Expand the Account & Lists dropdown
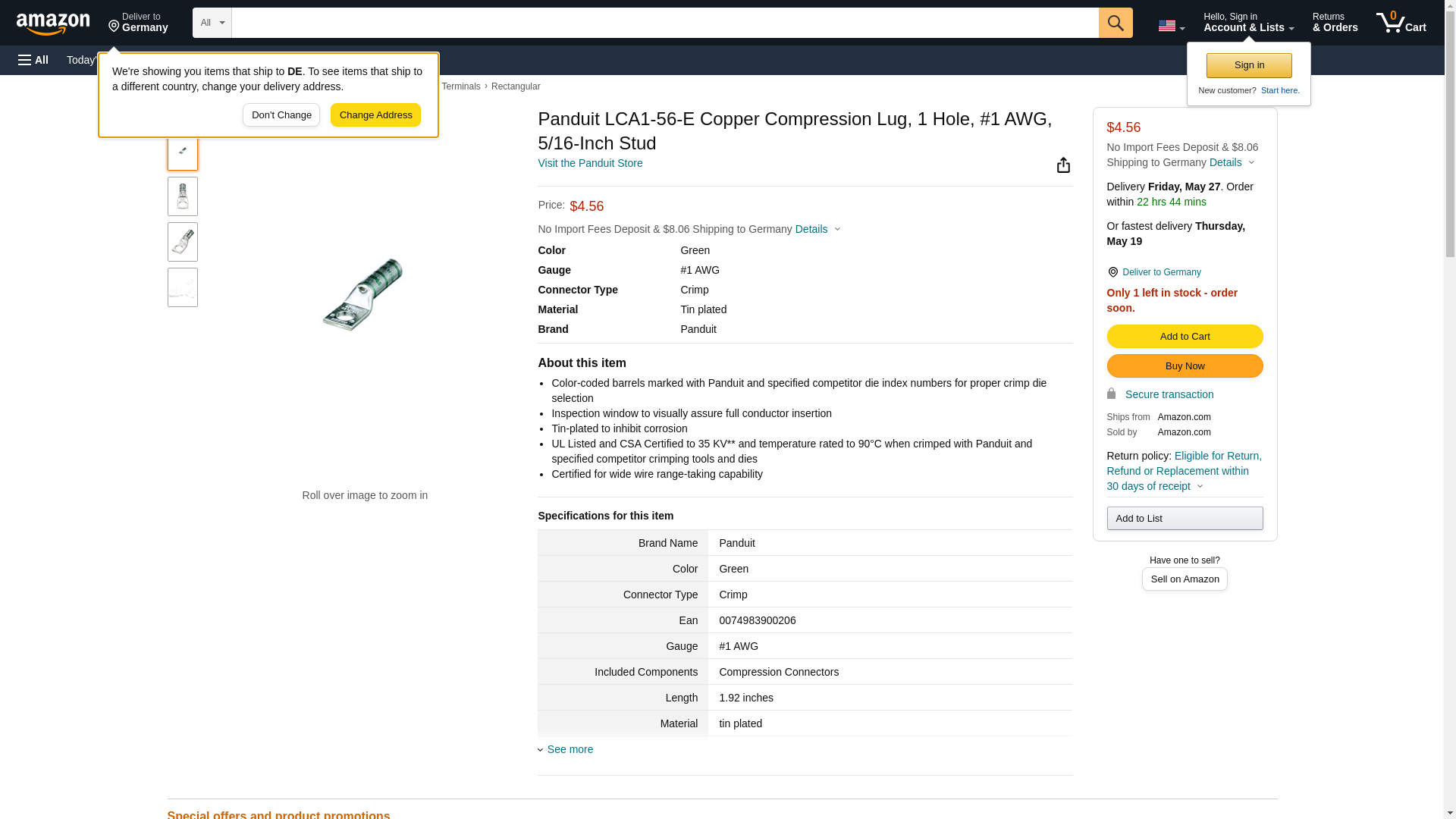The width and height of the screenshot is (1456, 819). click(1248, 23)
